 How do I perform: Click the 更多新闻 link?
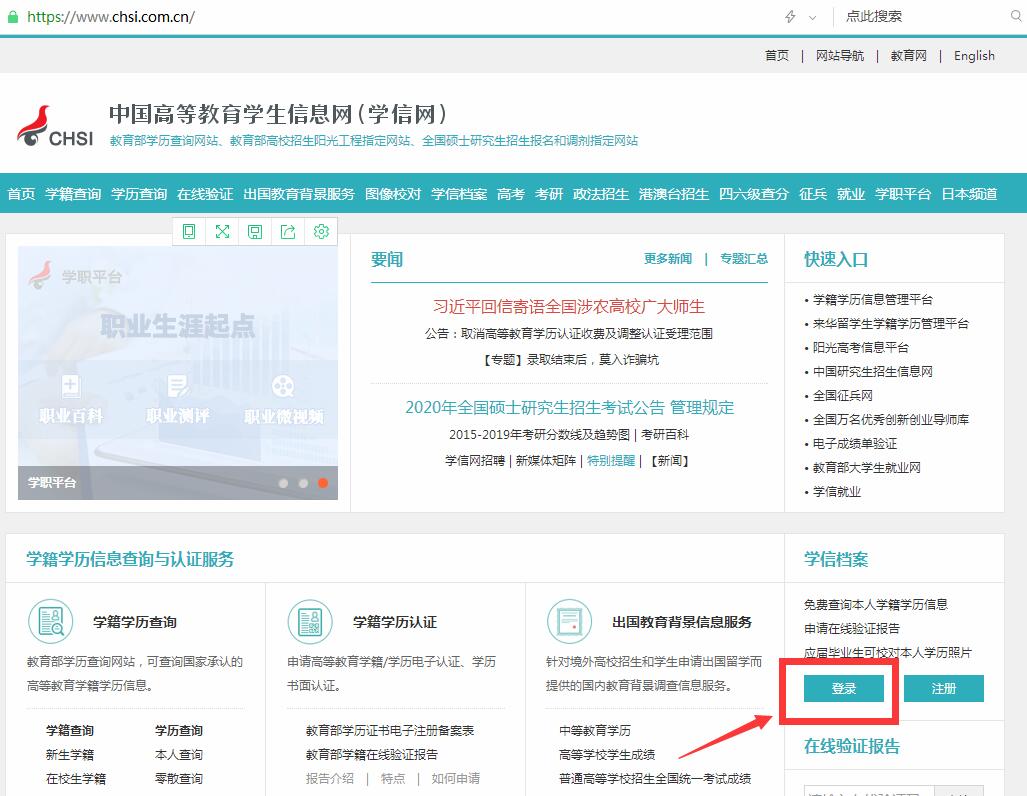coord(667,259)
